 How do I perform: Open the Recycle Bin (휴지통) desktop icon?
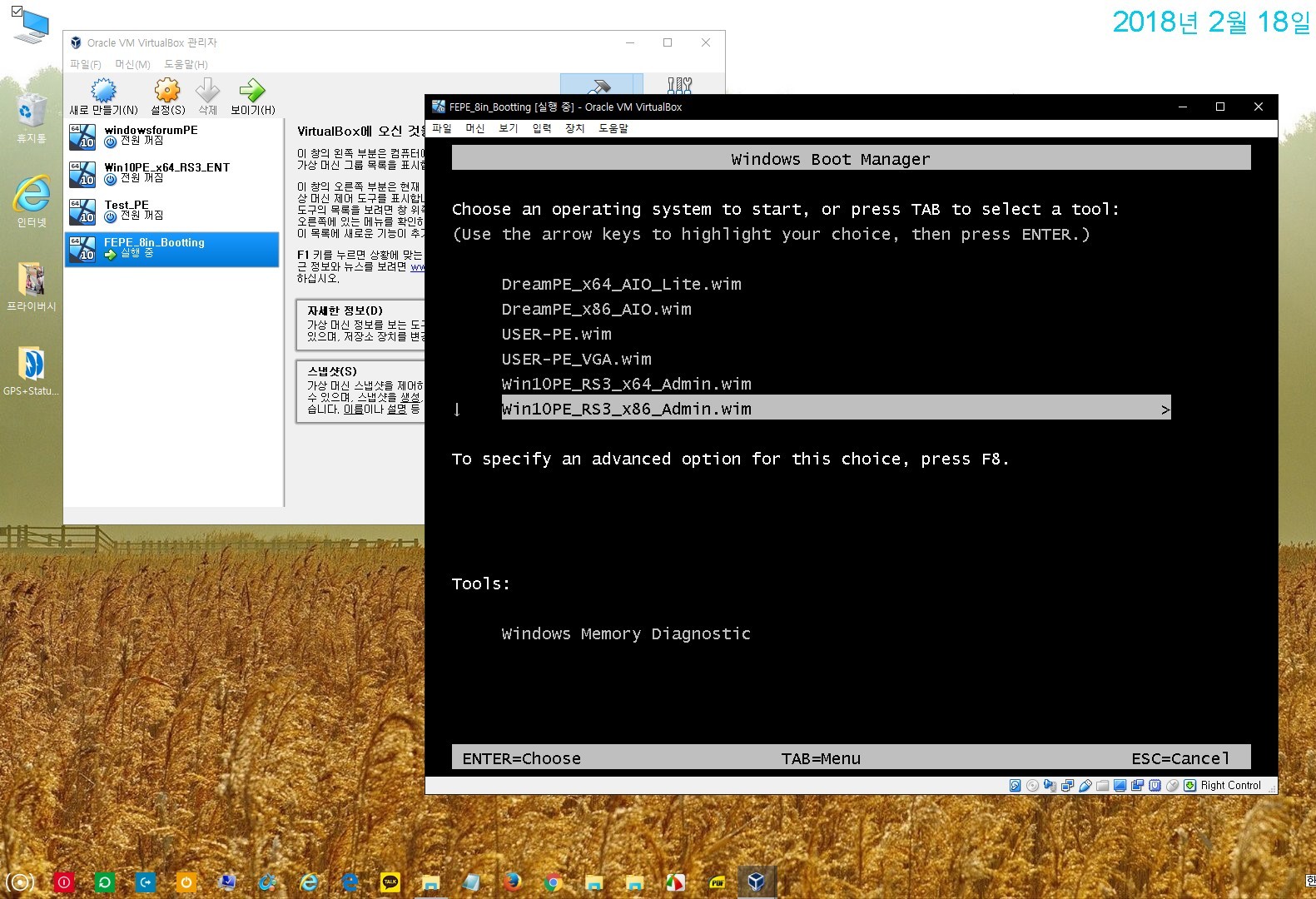[x=32, y=118]
